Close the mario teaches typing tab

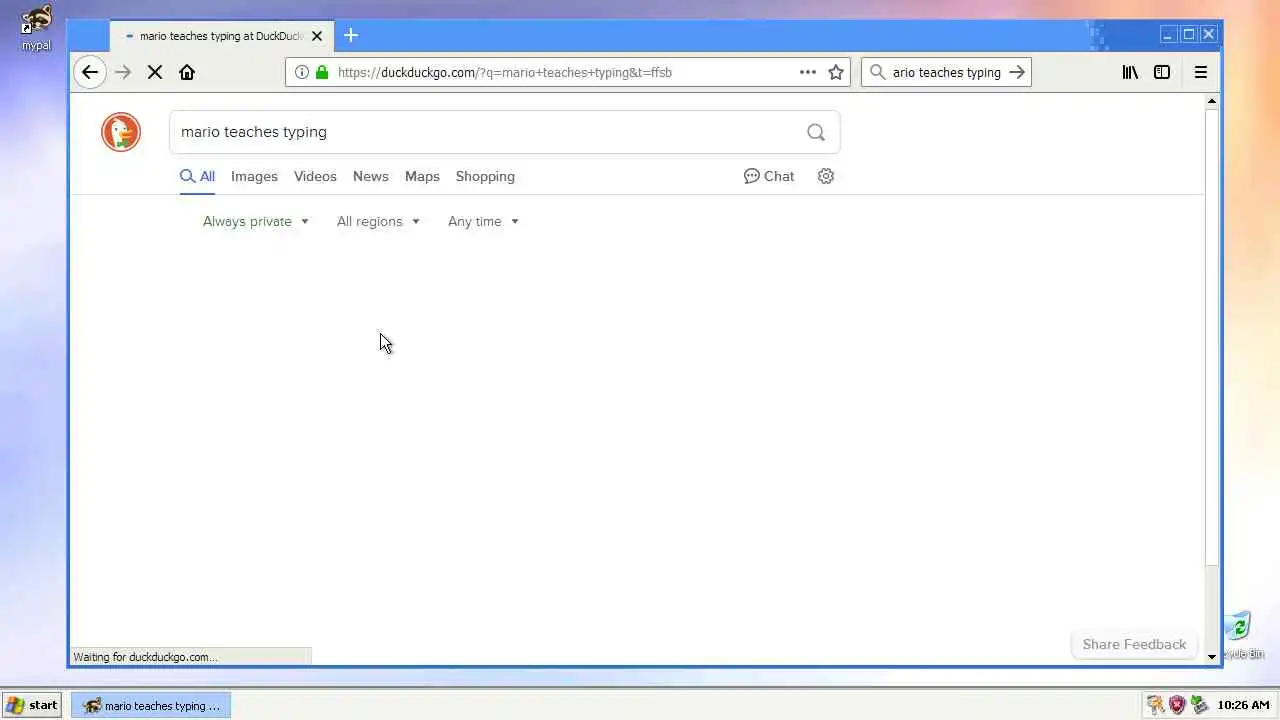317,36
